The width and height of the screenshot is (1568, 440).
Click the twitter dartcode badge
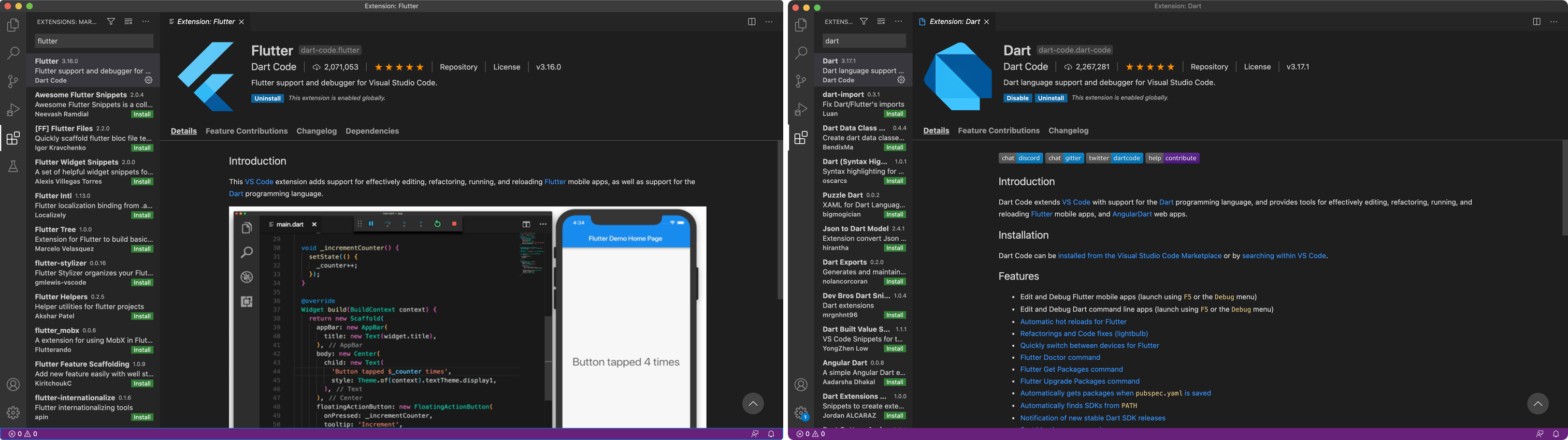1115,158
